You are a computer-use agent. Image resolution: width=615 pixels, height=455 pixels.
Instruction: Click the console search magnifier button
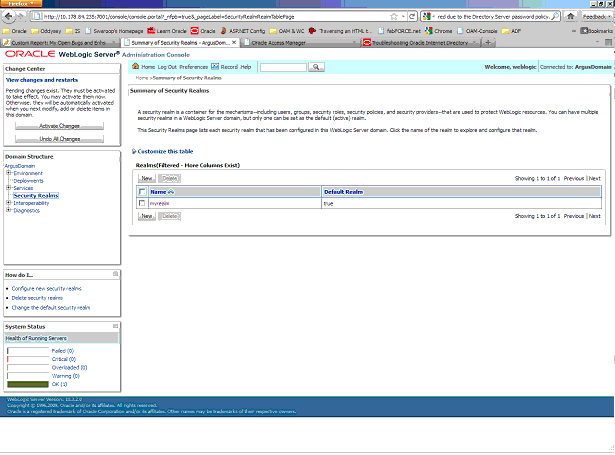[316, 67]
